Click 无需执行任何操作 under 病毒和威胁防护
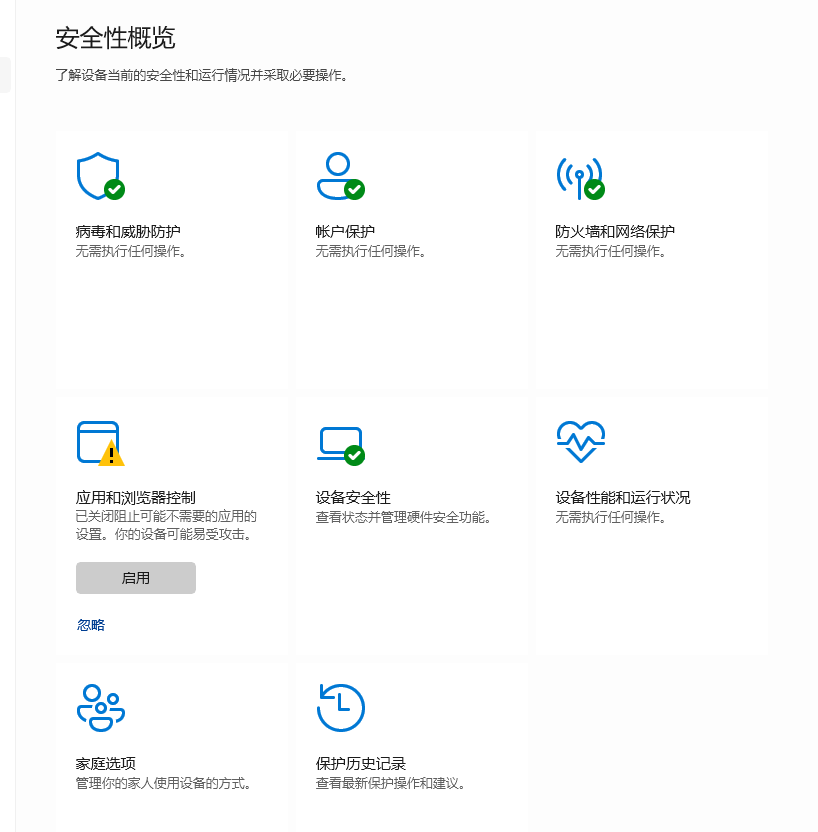Viewport: 818px width, 832px height. pyautogui.click(x=131, y=251)
